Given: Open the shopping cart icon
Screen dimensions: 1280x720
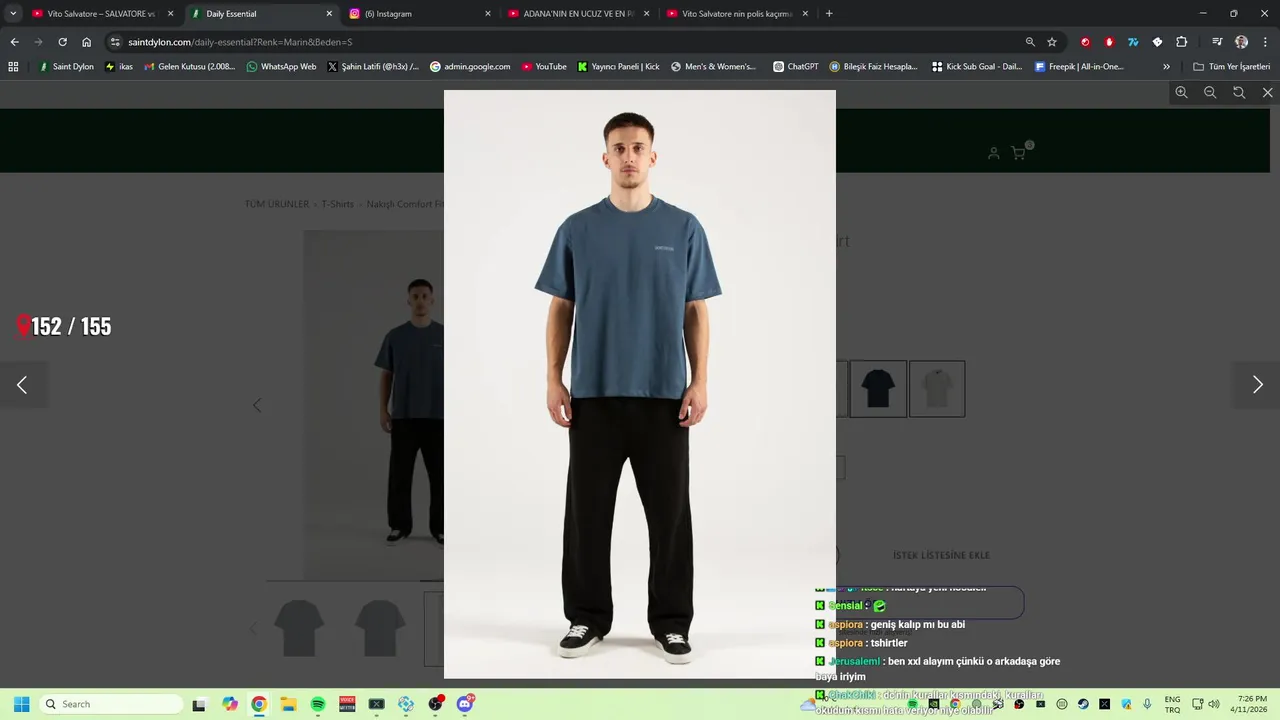Looking at the screenshot, I should [1018, 153].
